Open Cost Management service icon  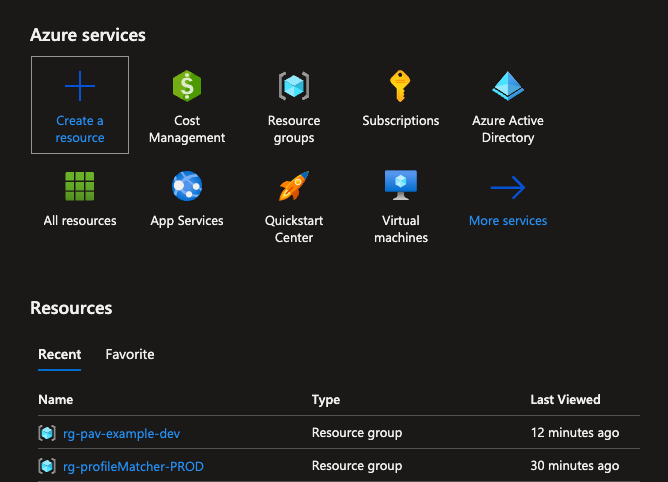[x=187, y=87]
